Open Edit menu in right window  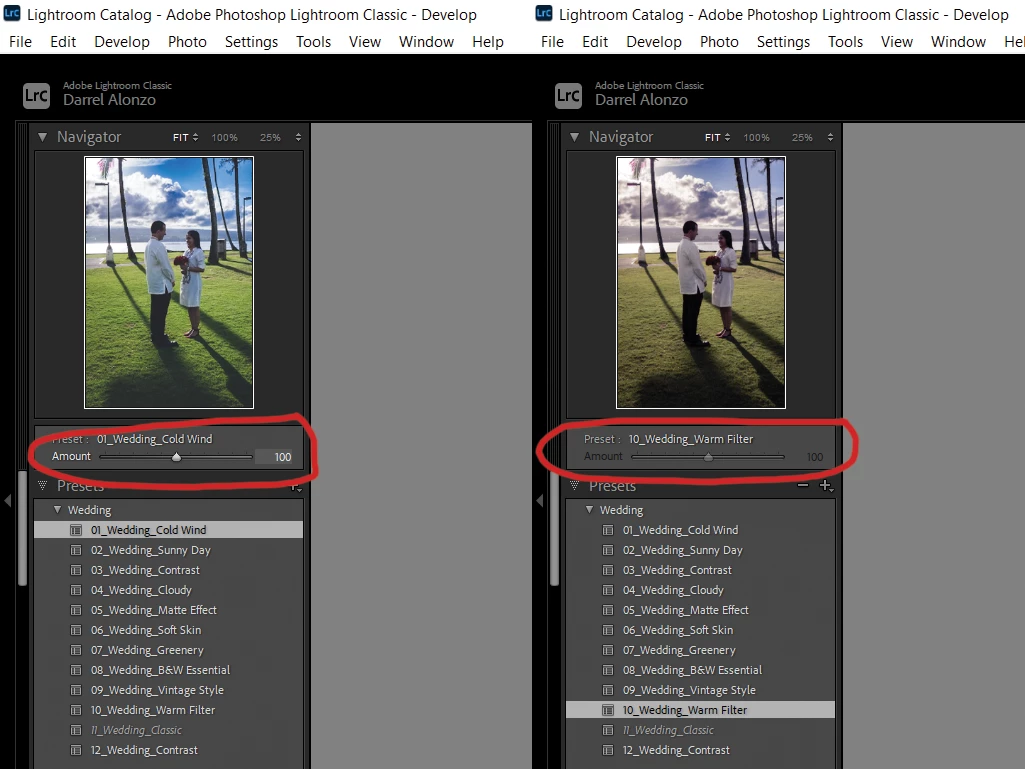coord(595,42)
